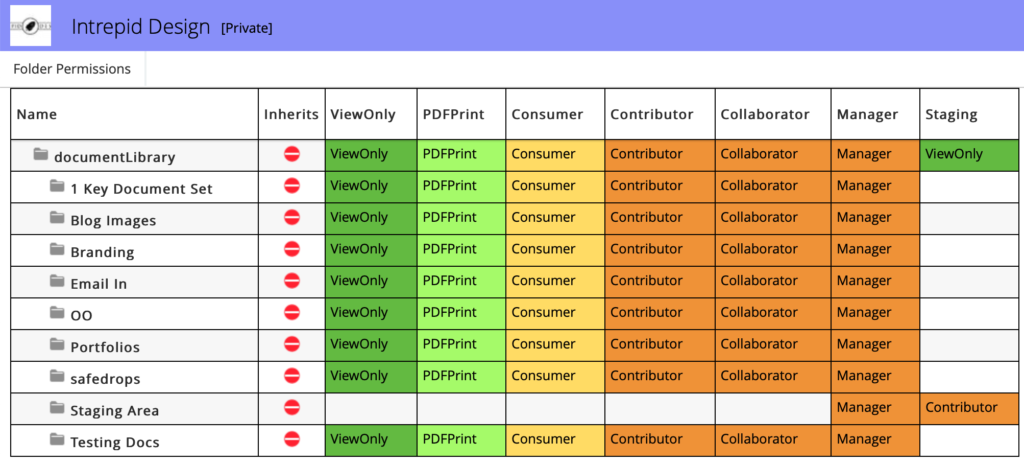Click the Portfolios folder icon
Screen dimensions: 1024x464
[x=57, y=346]
